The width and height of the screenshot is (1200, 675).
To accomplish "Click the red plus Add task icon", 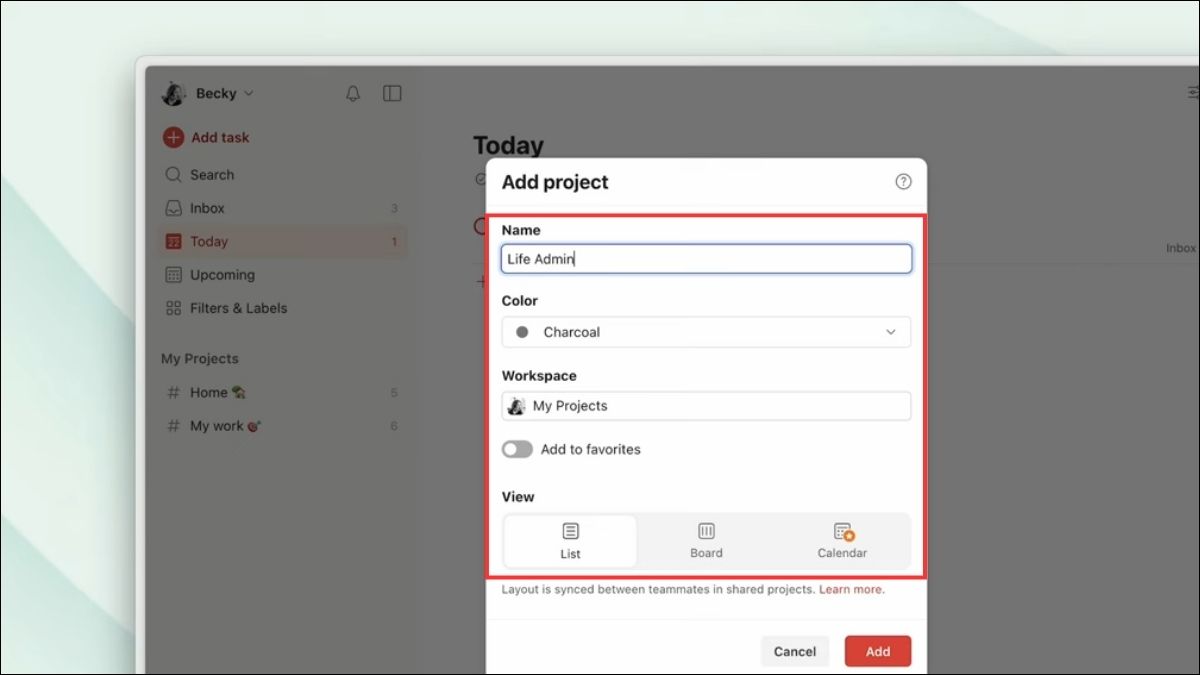I will coord(174,137).
